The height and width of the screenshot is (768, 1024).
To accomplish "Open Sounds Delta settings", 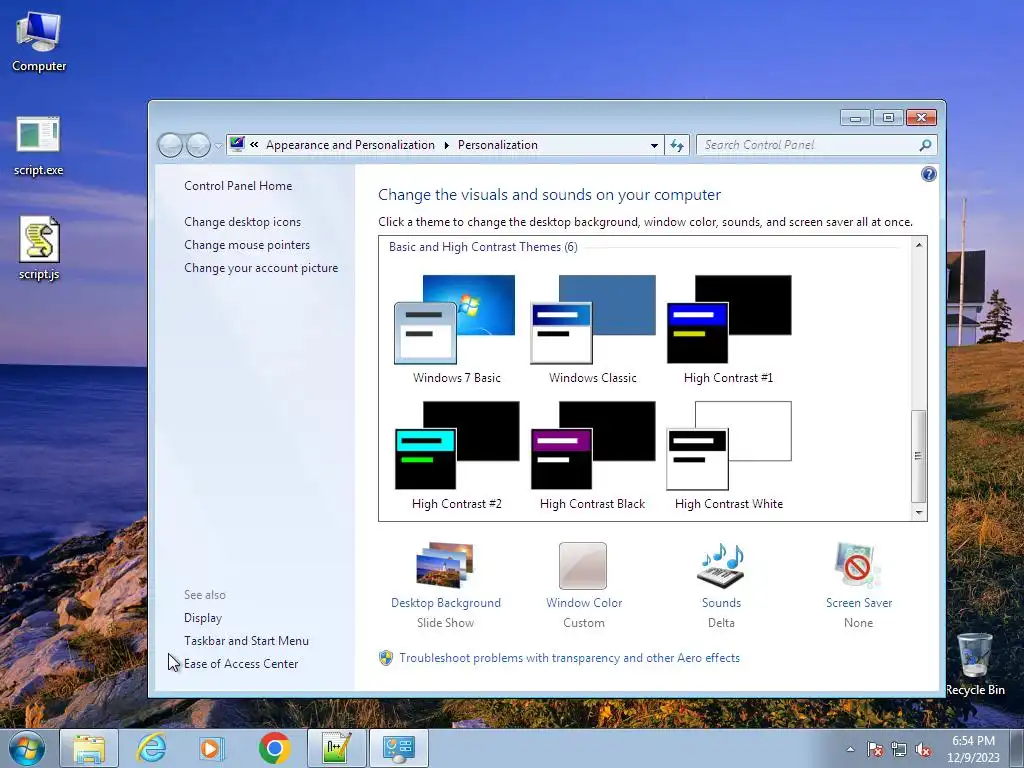I will pos(721,585).
